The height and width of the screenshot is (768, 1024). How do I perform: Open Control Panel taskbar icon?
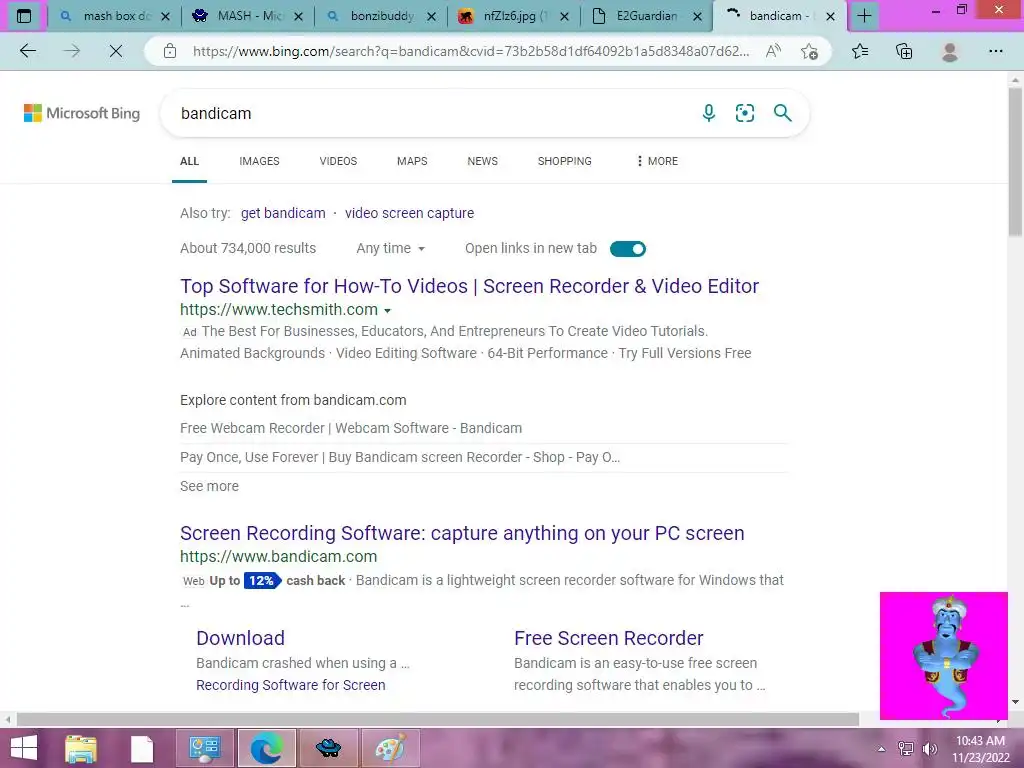[x=204, y=748]
